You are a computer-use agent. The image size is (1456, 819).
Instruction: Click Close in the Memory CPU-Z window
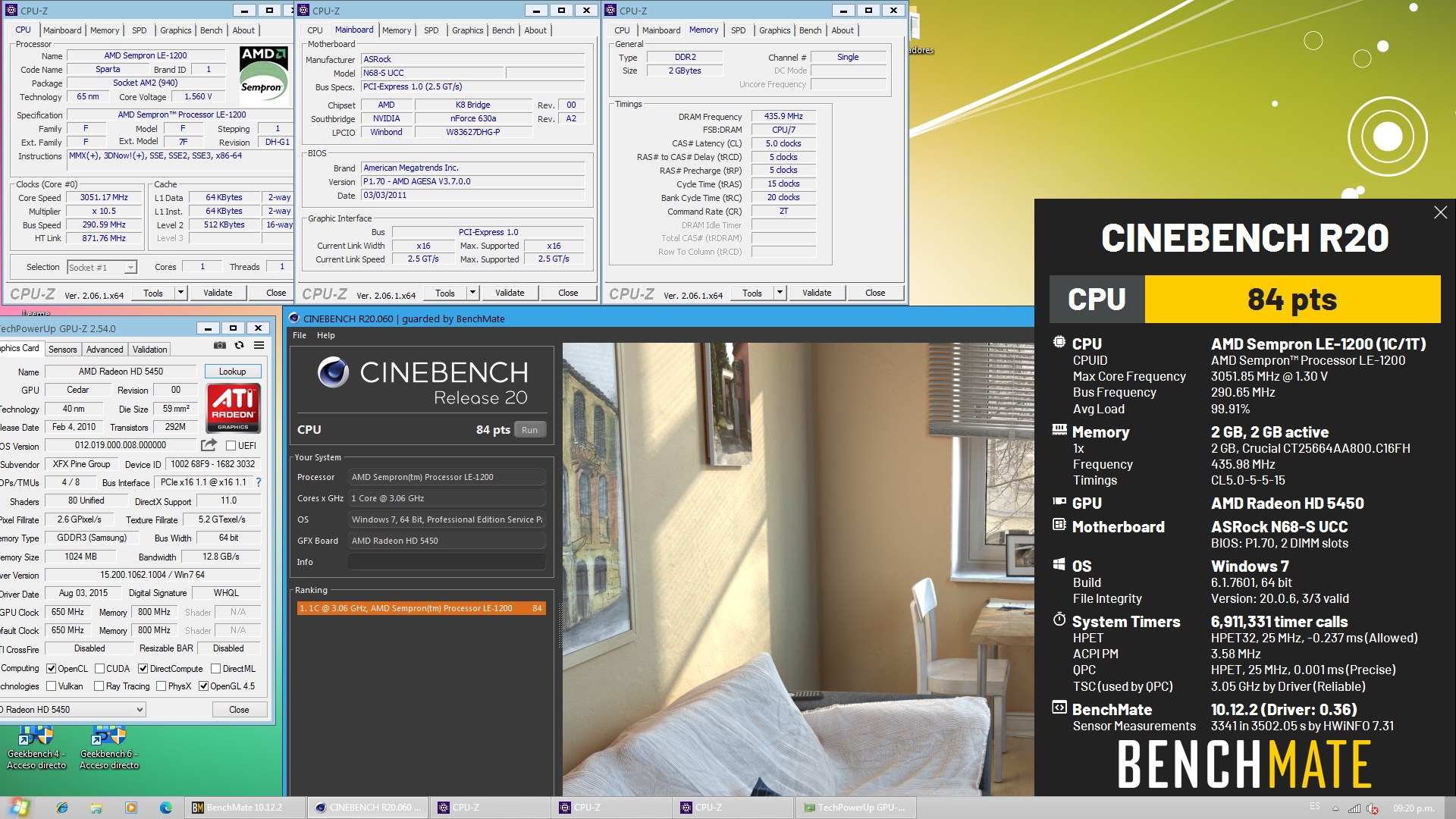click(875, 293)
